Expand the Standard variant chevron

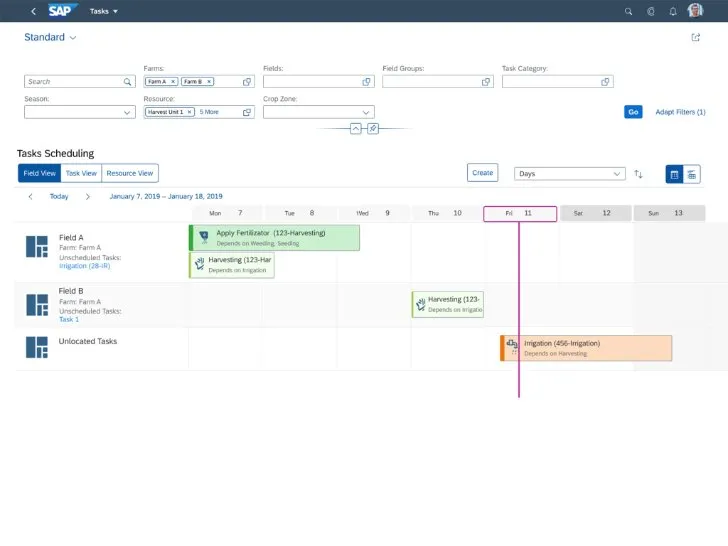(x=73, y=38)
